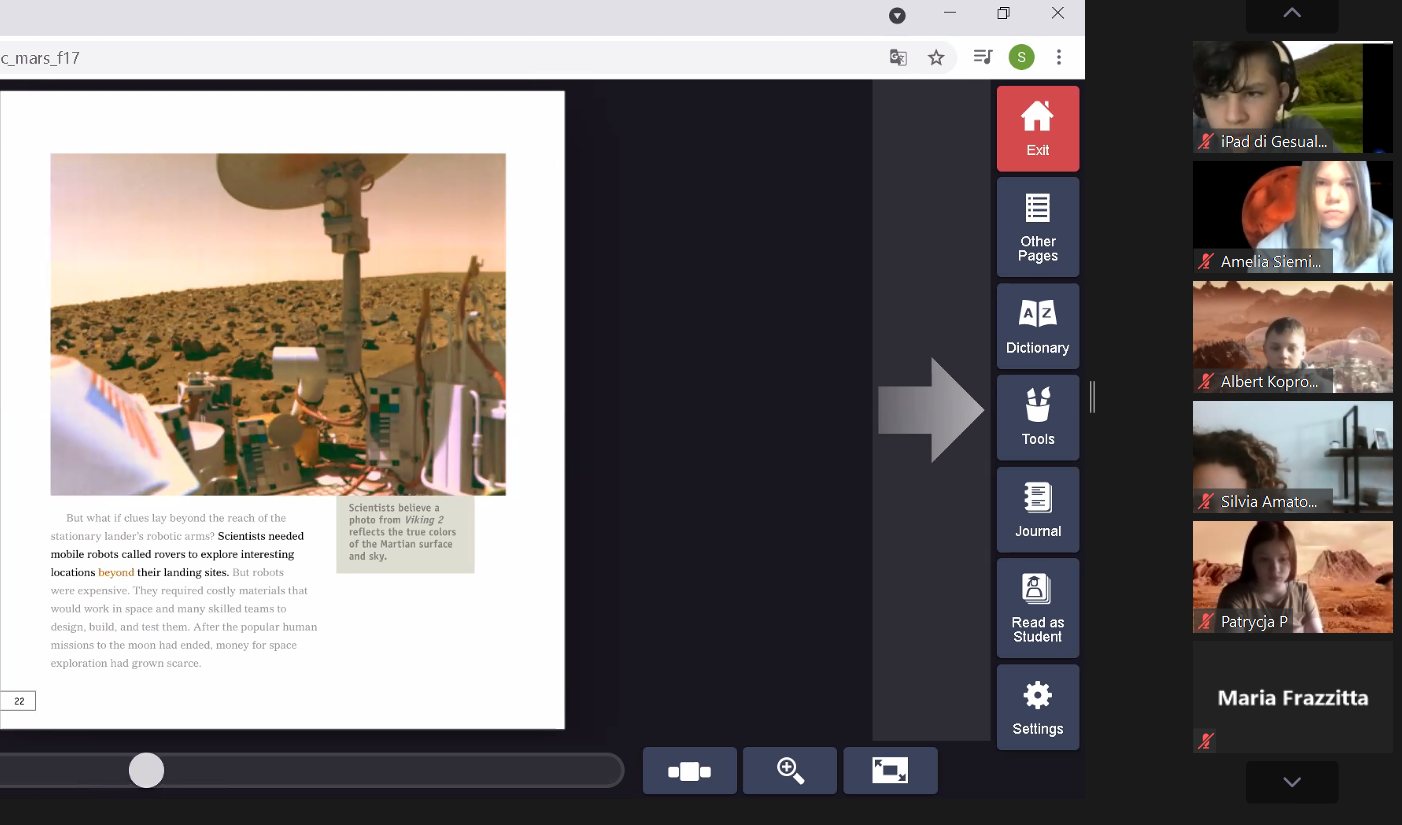
Task: Open reader Settings gear
Action: pyautogui.click(x=1037, y=707)
